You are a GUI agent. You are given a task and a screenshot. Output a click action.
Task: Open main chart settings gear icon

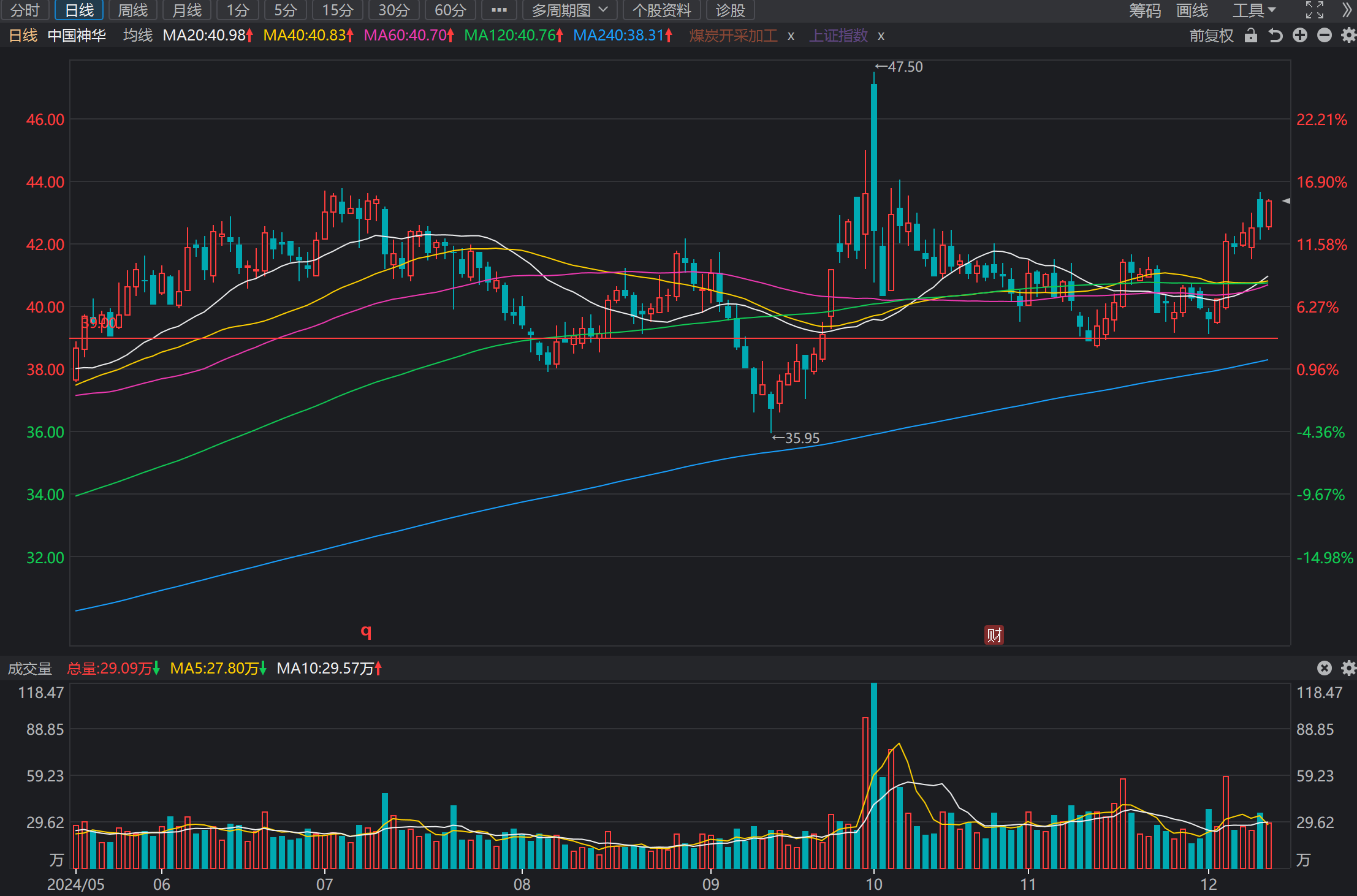click(x=1348, y=36)
